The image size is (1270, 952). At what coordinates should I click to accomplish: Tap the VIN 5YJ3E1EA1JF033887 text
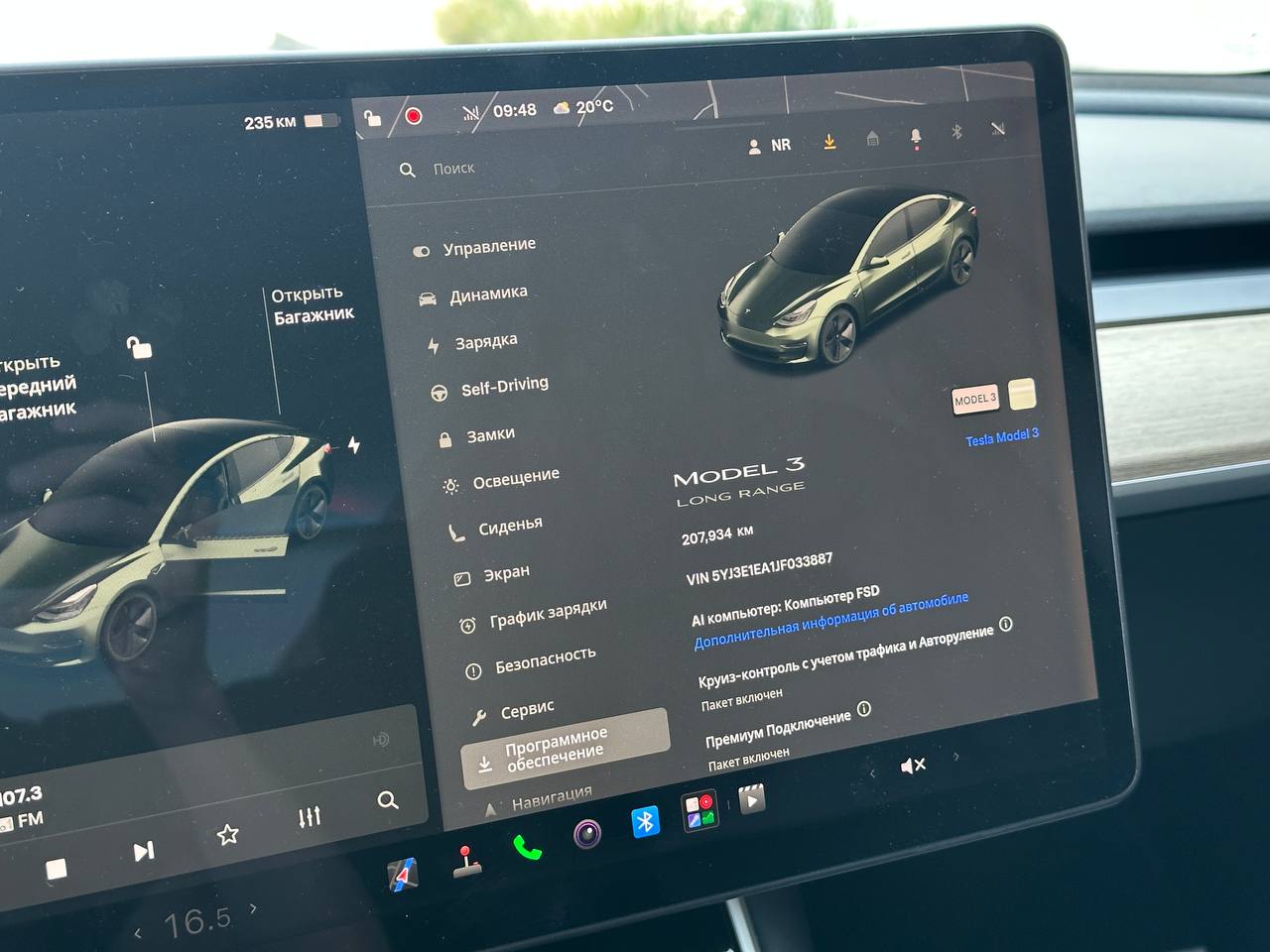(x=759, y=569)
